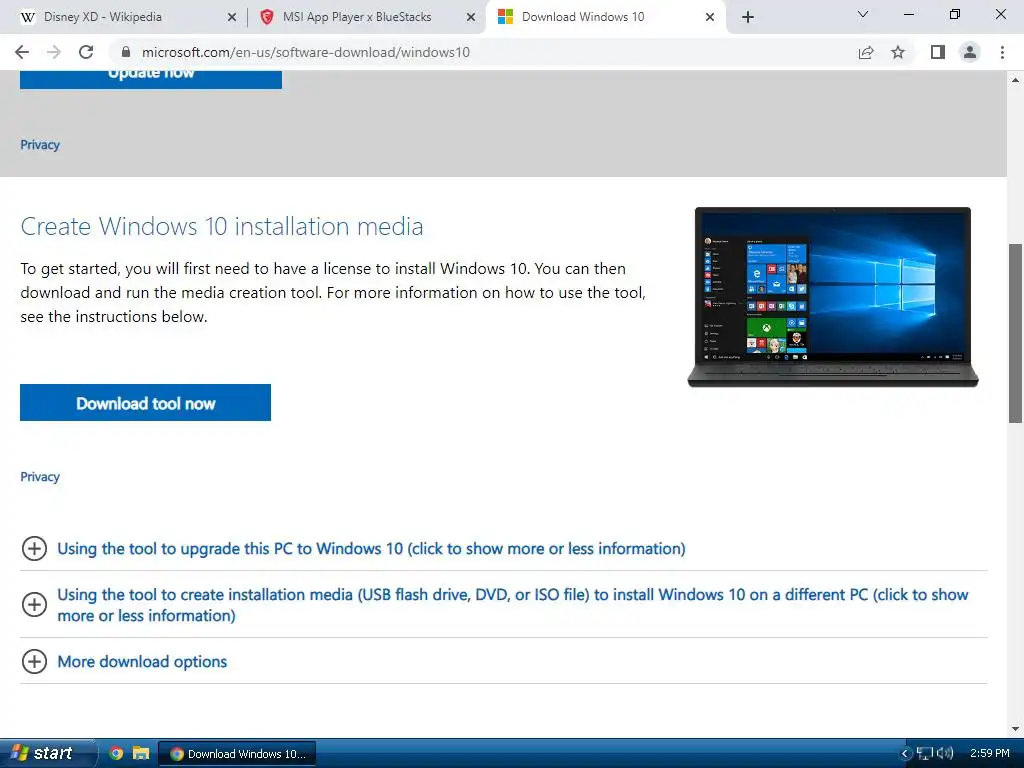Open a new browser tab
This screenshot has width=1024, height=768.
pos(748,17)
